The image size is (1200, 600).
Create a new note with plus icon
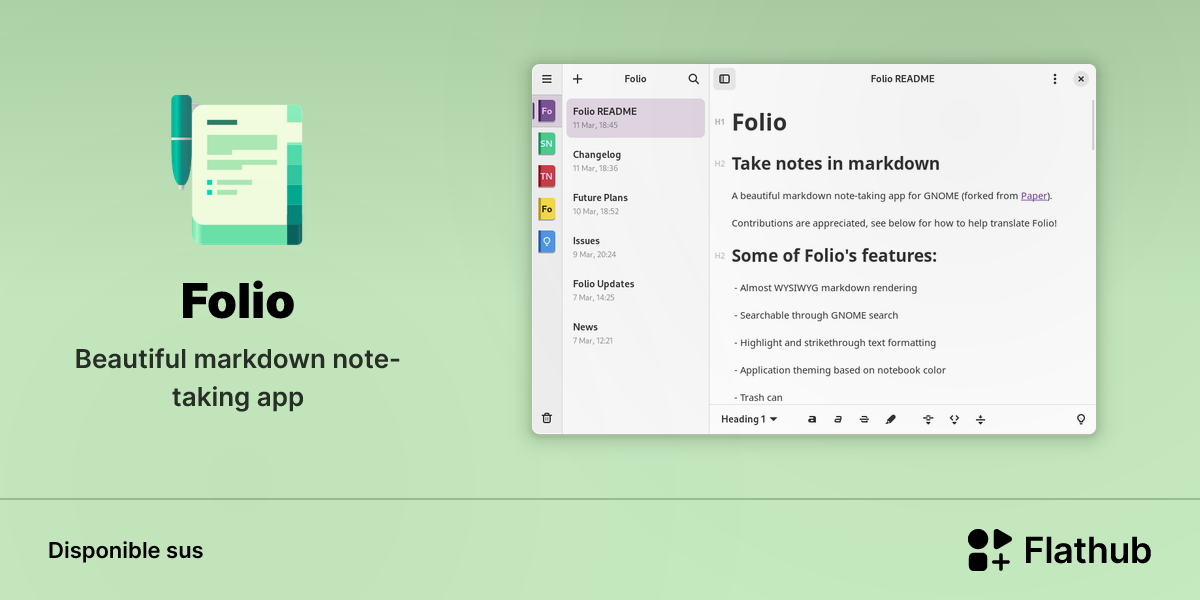tap(577, 79)
